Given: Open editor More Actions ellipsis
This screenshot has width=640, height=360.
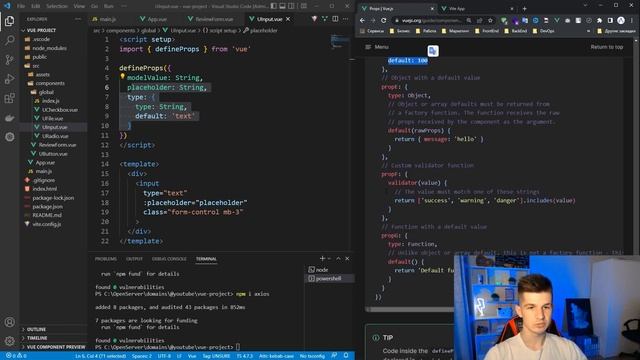Looking at the screenshot, I should 346,19.
